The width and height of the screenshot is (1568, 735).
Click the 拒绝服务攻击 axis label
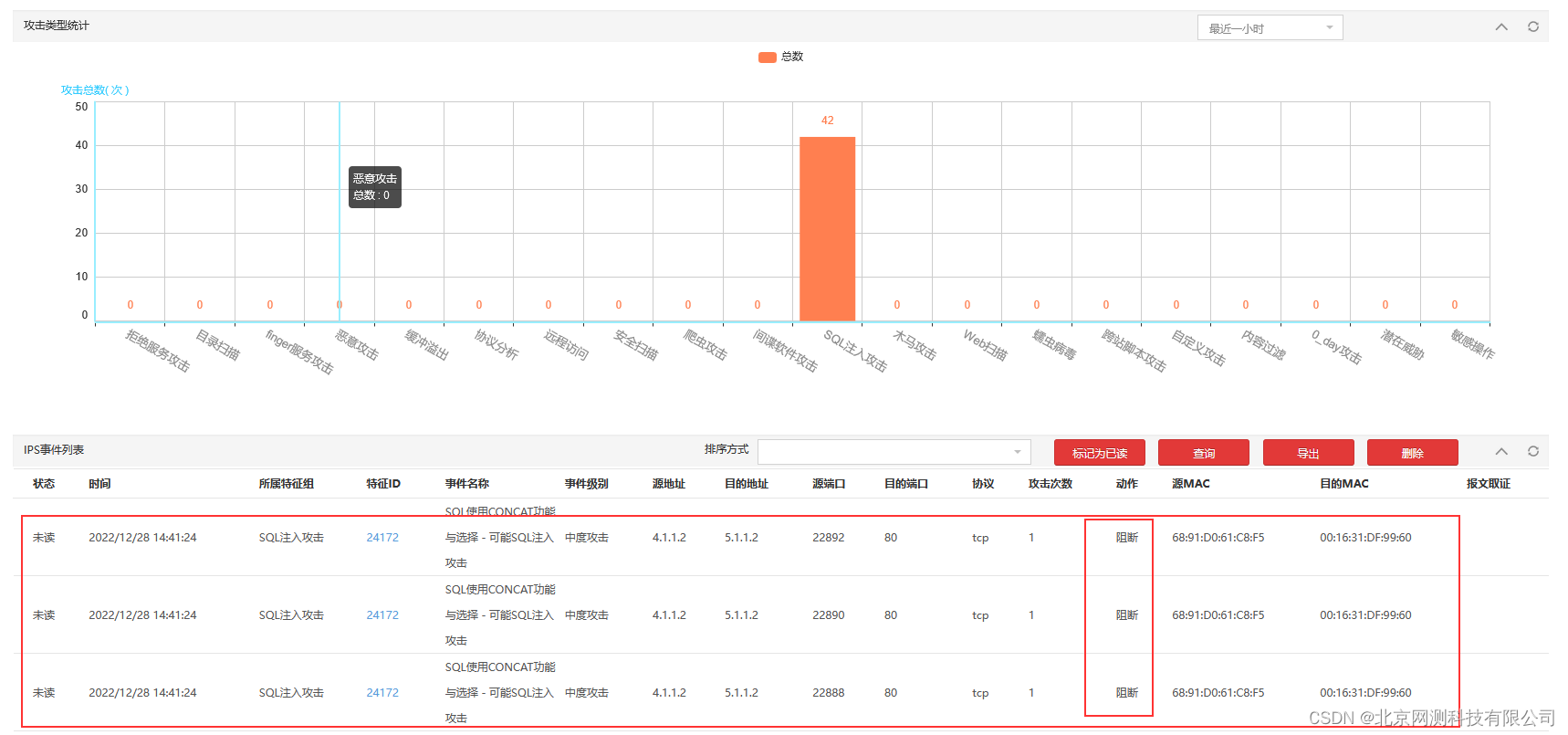158,351
